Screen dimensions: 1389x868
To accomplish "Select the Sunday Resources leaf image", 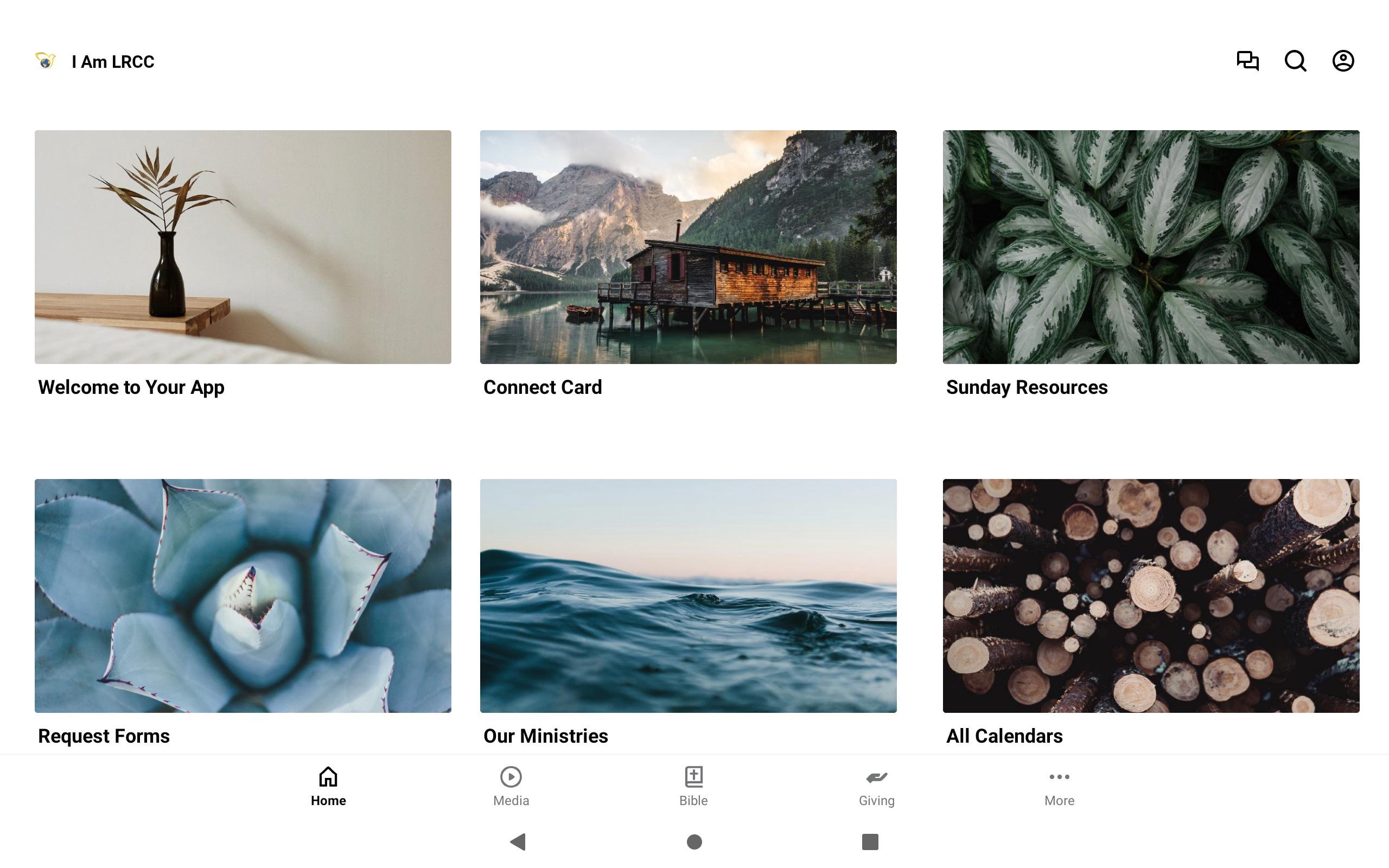I will coord(1151,247).
